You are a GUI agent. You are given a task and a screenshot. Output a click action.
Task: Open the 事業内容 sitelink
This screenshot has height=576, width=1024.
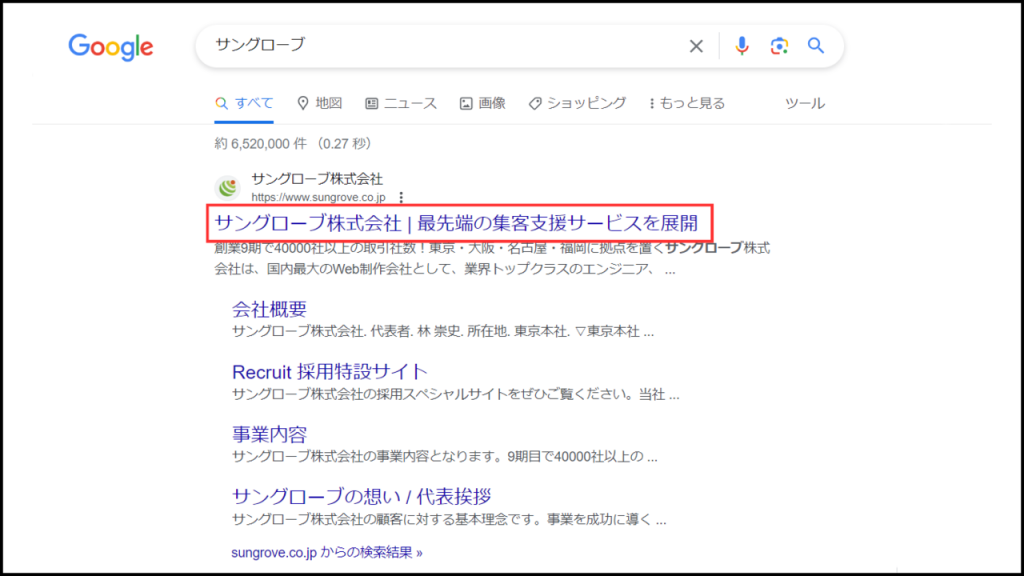(269, 434)
